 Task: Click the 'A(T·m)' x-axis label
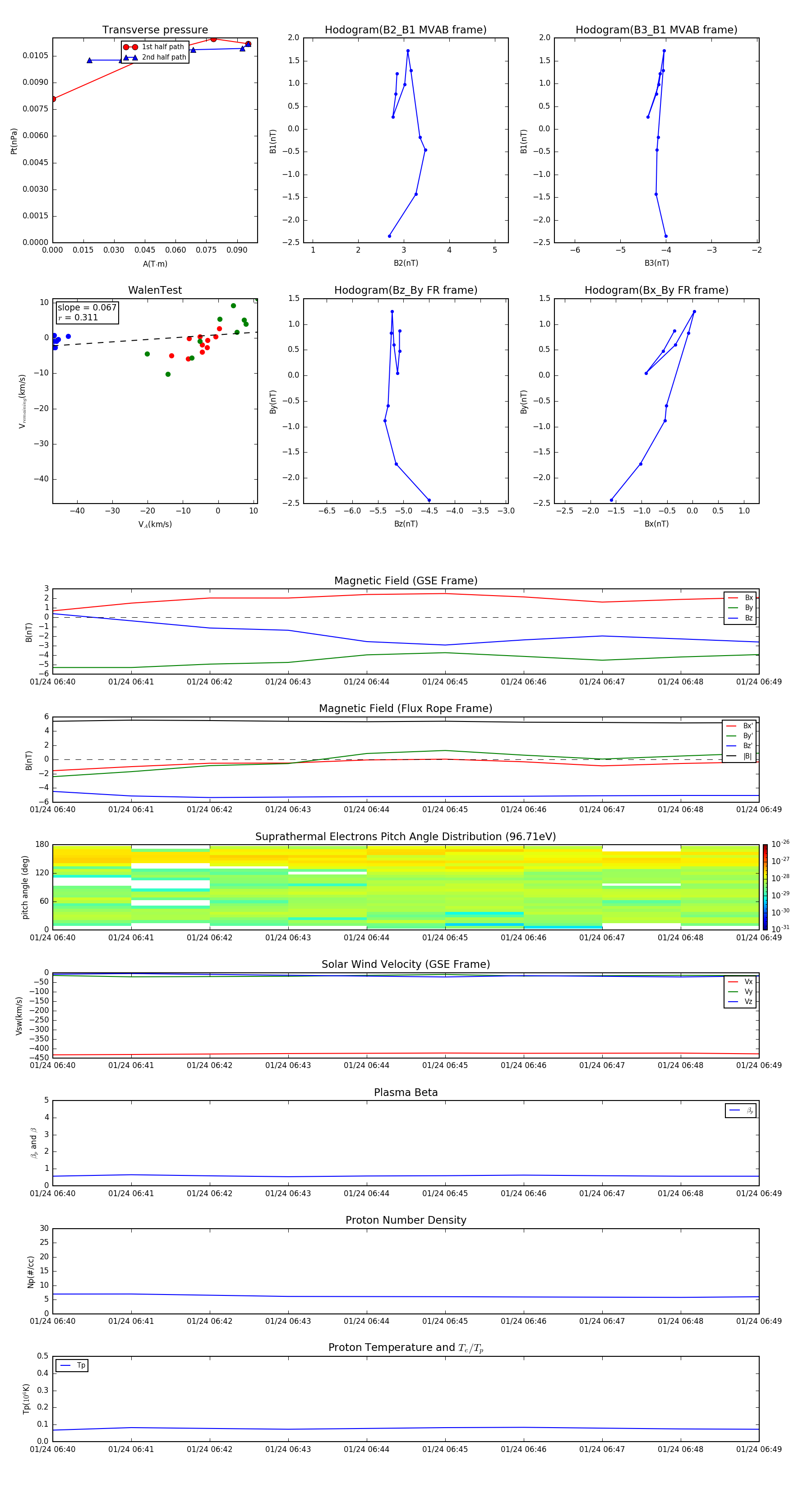pyautogui.click(x=155, y=264)
